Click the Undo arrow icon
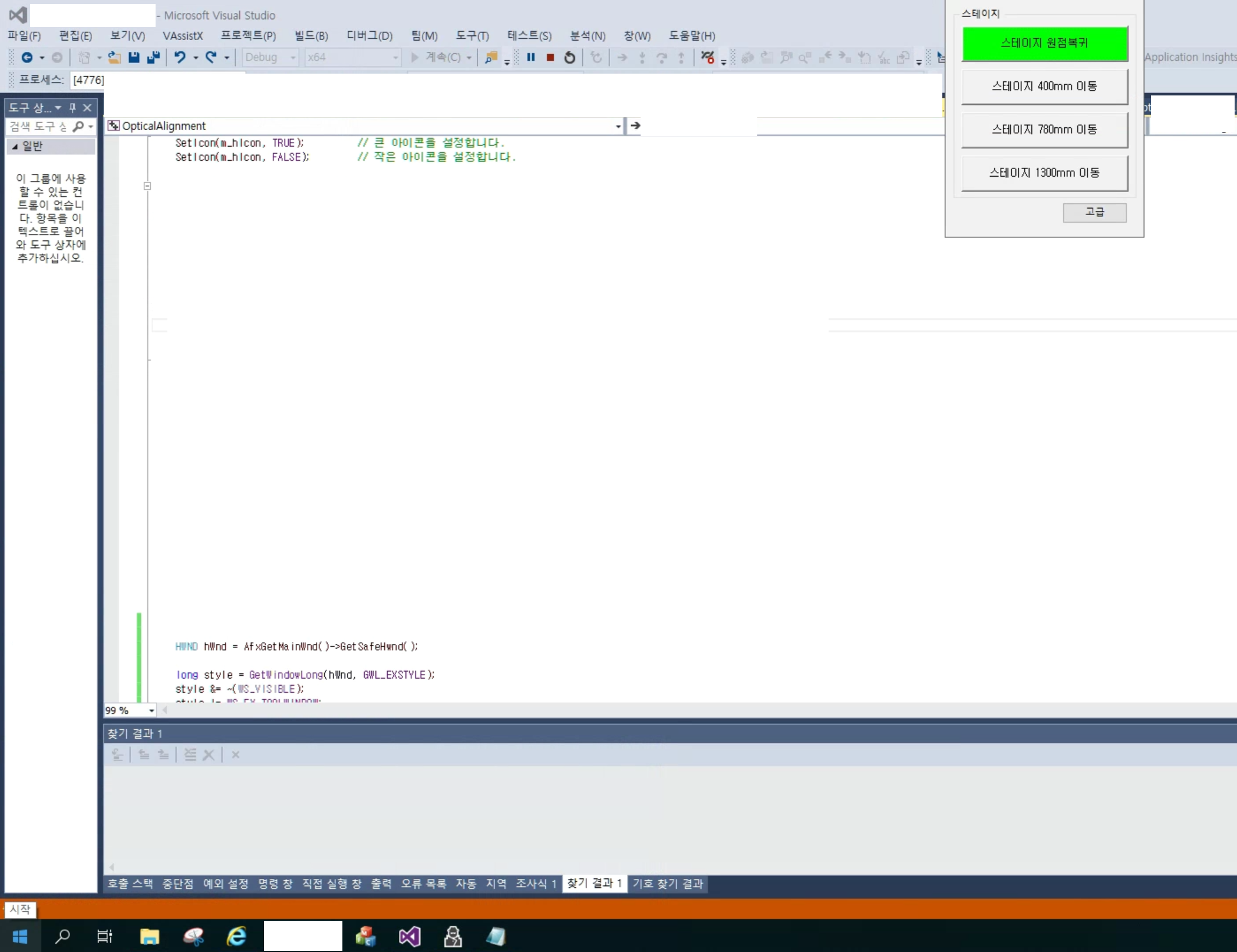The image size is (1237, 952). (180, 57)
